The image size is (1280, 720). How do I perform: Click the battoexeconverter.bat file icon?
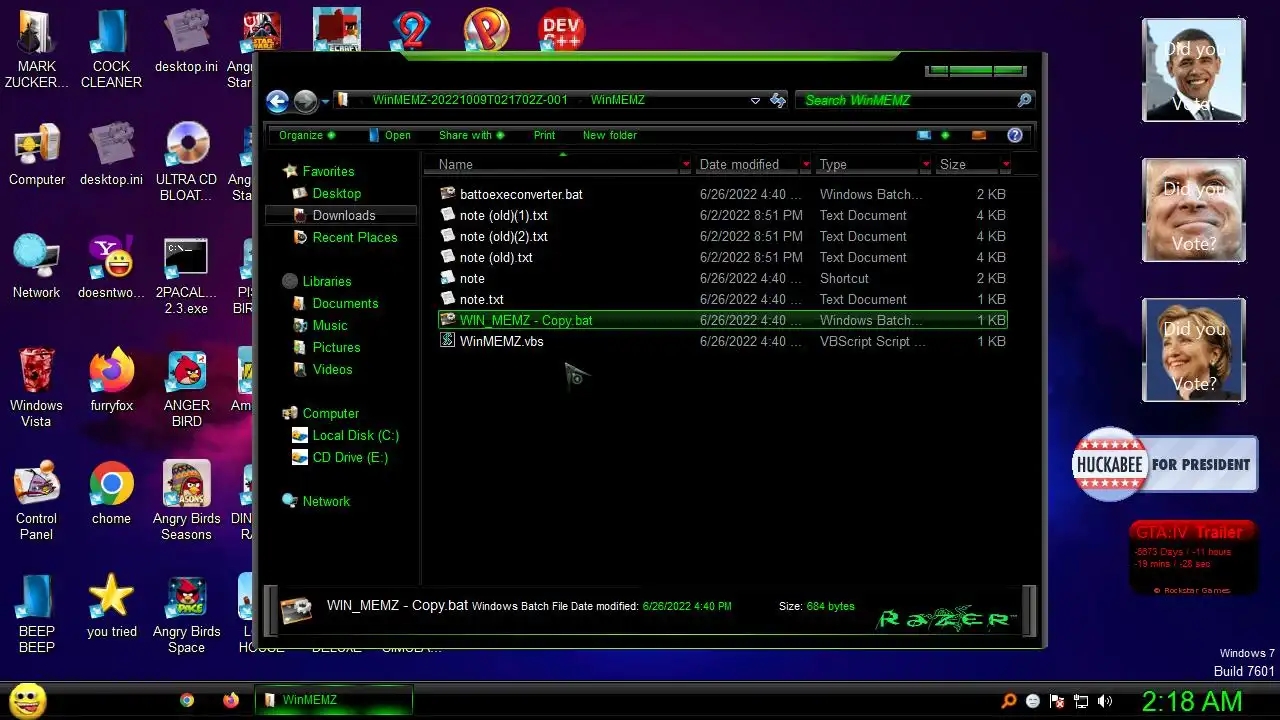[448, 194]
